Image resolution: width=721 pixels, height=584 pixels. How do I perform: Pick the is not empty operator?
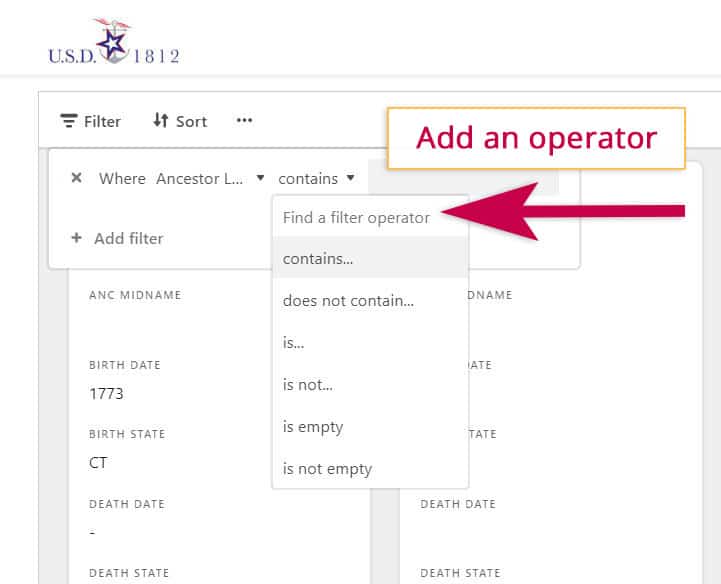point(370,469)
